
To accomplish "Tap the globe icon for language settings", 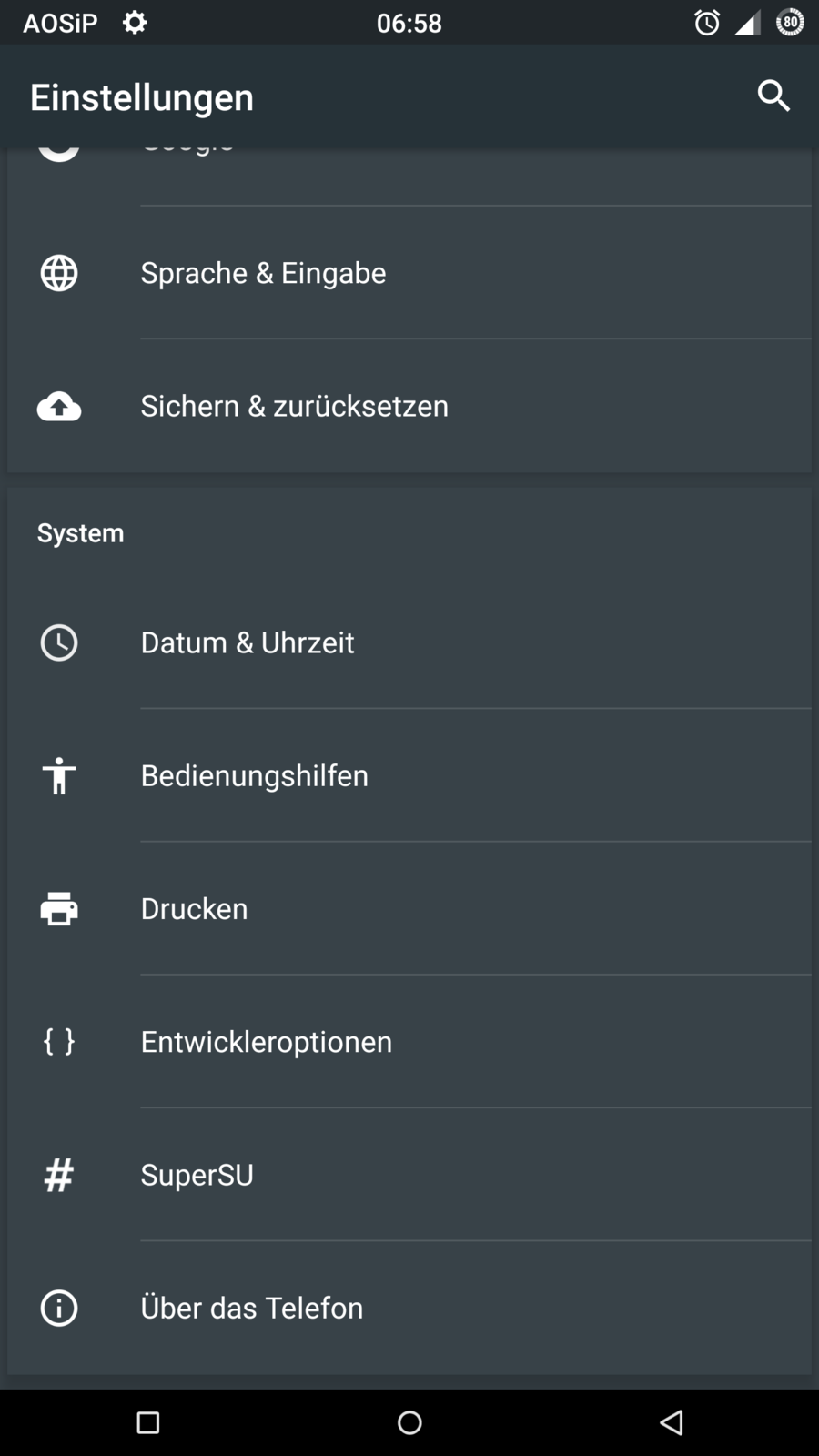I will [59, 273].
